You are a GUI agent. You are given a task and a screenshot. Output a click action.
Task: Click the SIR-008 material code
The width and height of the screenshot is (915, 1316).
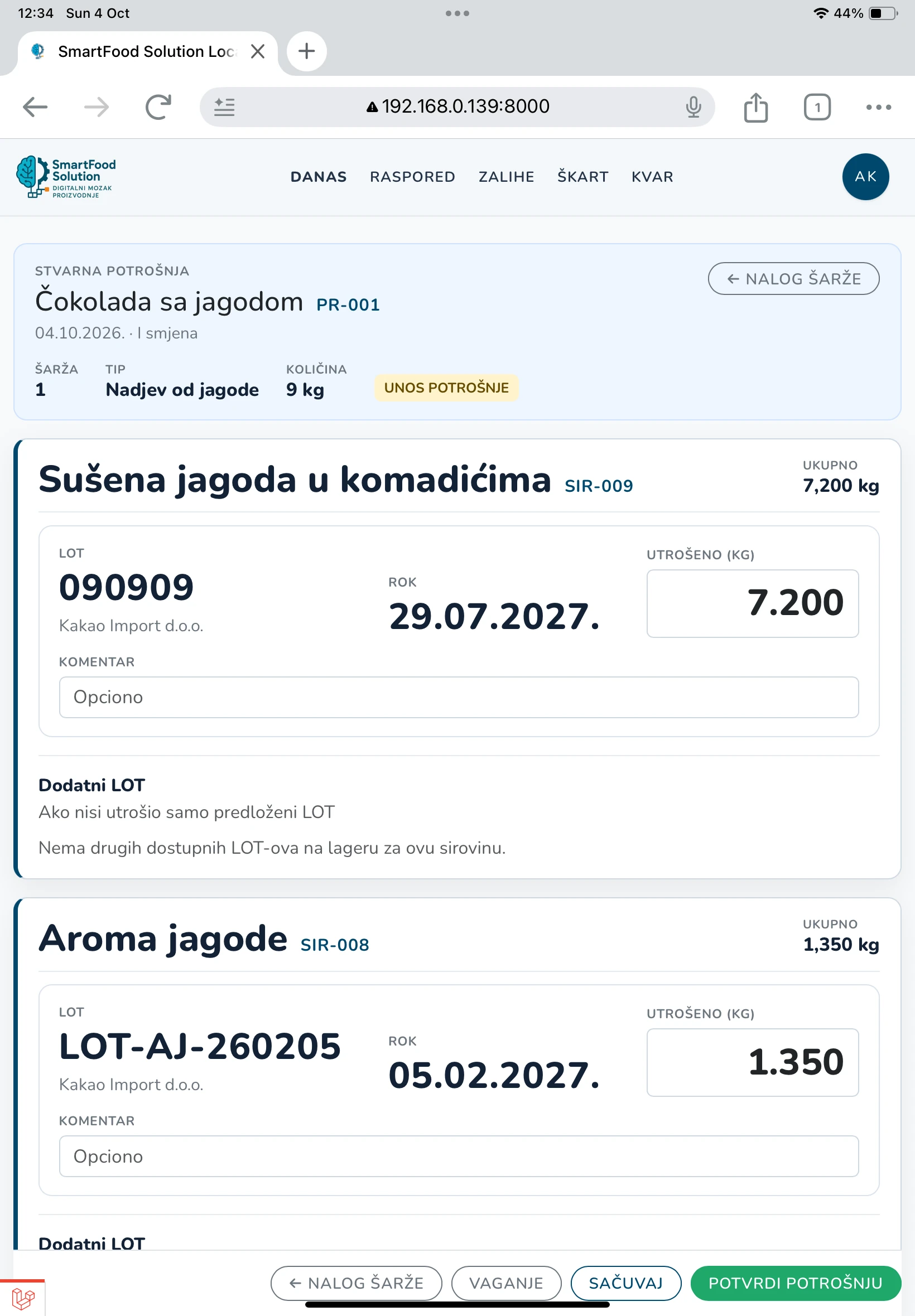tap(335, 945)
